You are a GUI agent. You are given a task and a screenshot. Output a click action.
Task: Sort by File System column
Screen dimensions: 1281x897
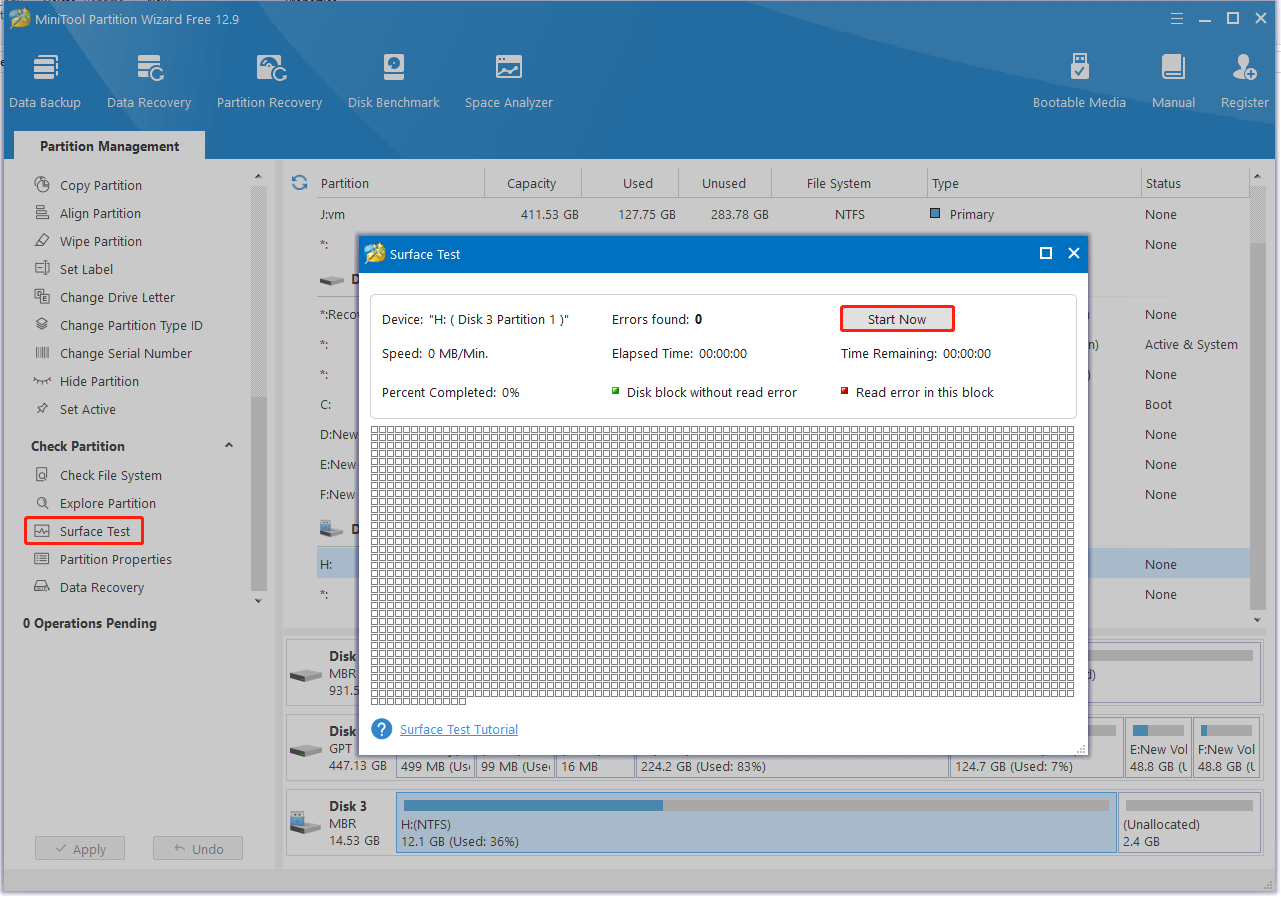tap(839, 183)
